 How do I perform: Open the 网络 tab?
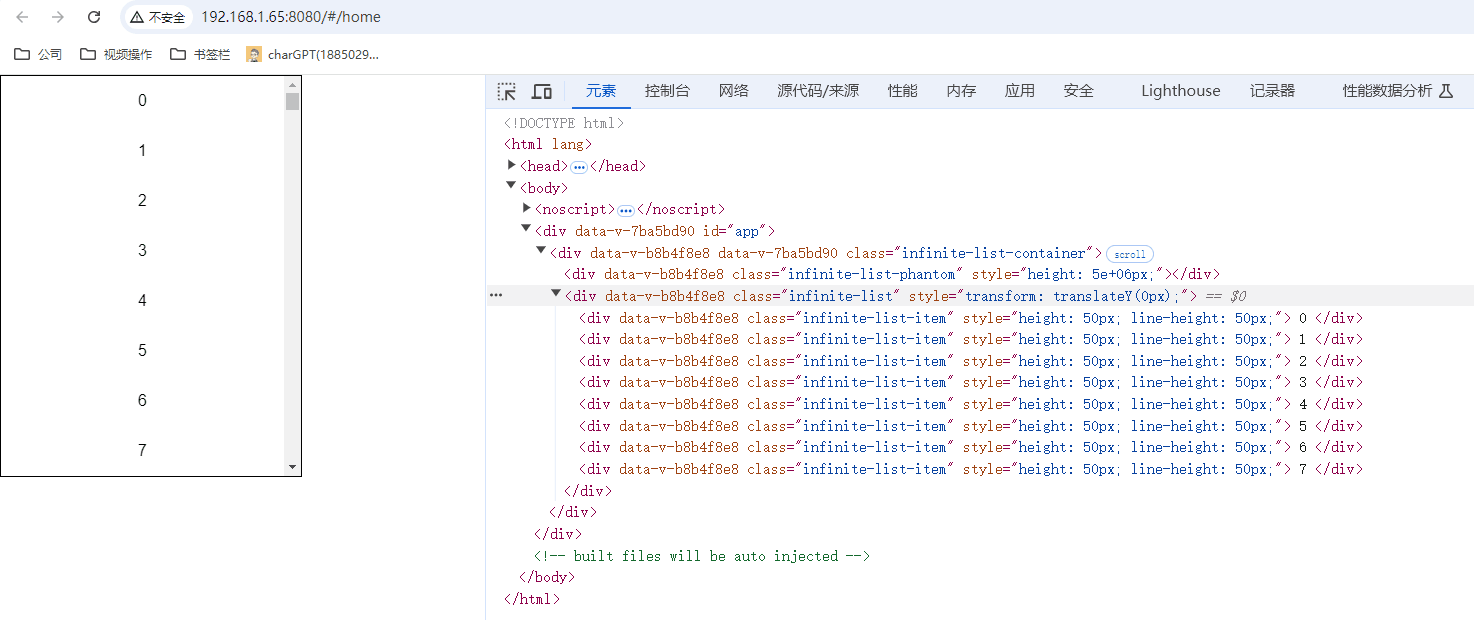pos(733,91)
